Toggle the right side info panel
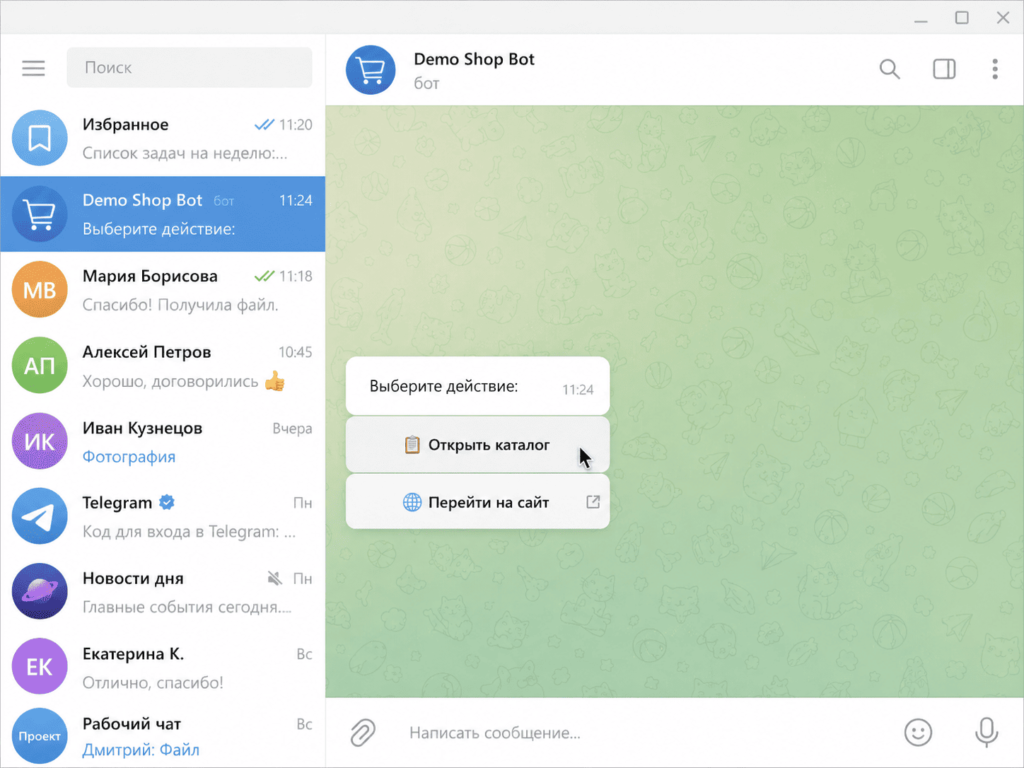 click(x=944, y=69)
